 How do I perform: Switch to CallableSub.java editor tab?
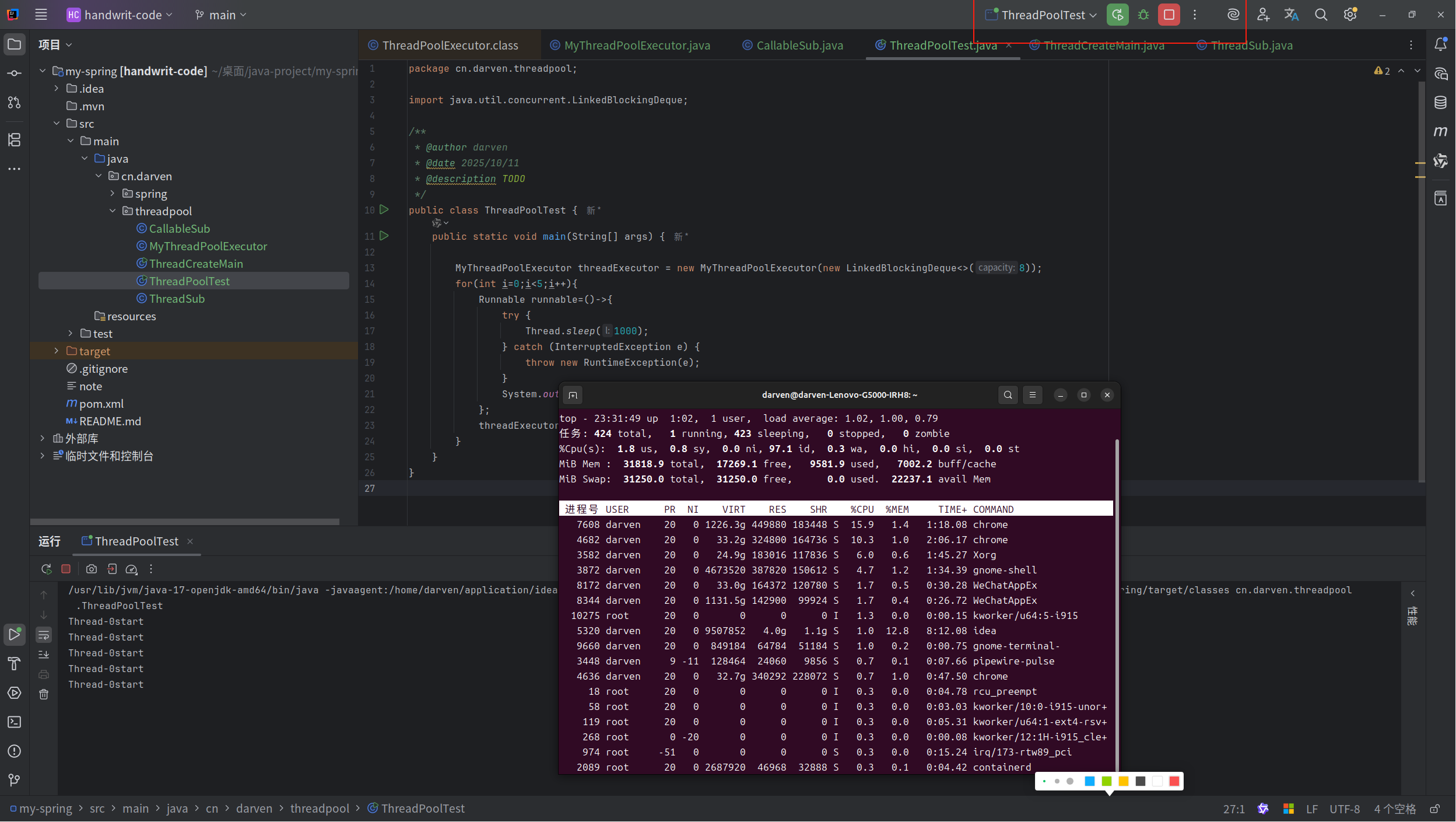click(799, 46)
